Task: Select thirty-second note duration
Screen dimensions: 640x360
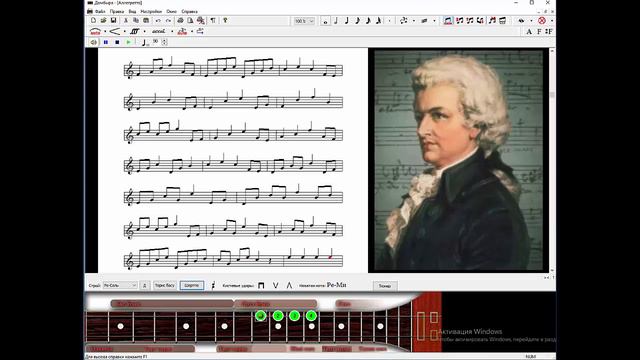Action: point(378,21)
